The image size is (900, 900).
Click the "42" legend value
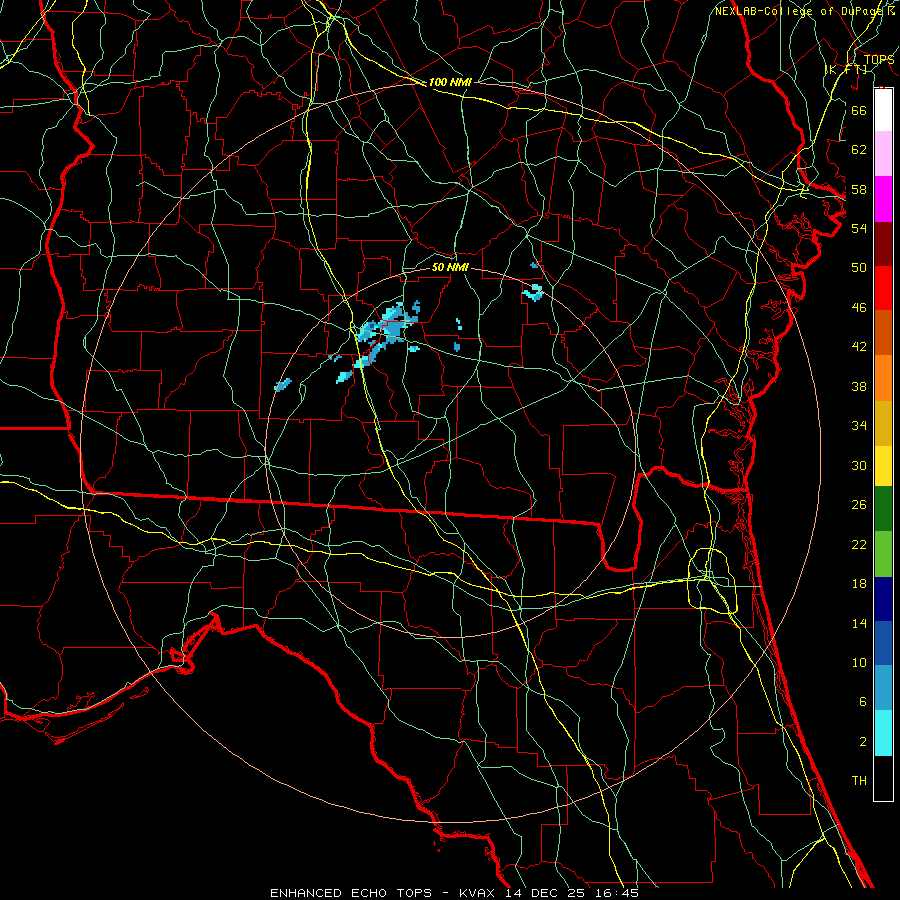[859, 346]
